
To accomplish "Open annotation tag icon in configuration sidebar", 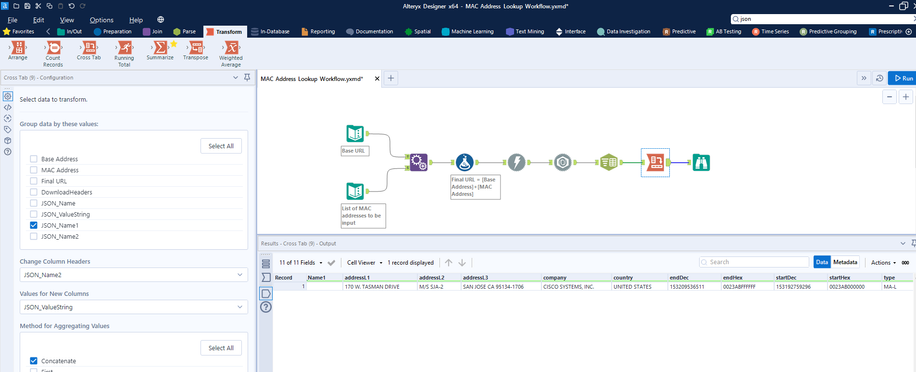I will point(8,129).
